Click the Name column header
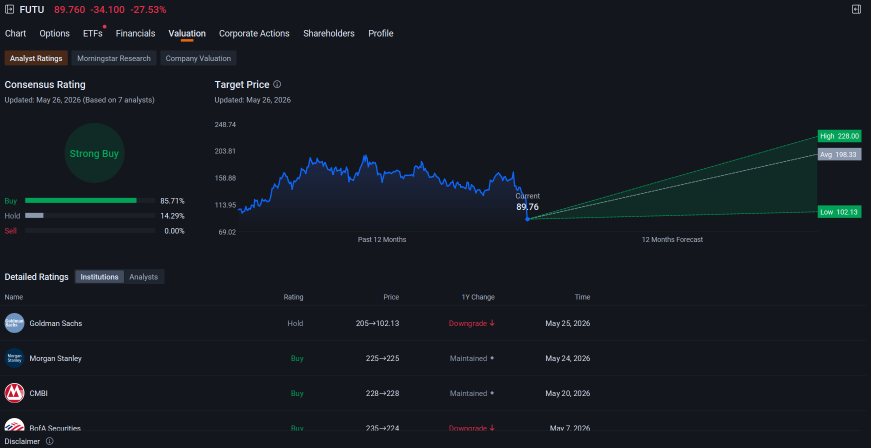Image resolution: width=871 pixels, height=448 pixels. pos(14,297)
